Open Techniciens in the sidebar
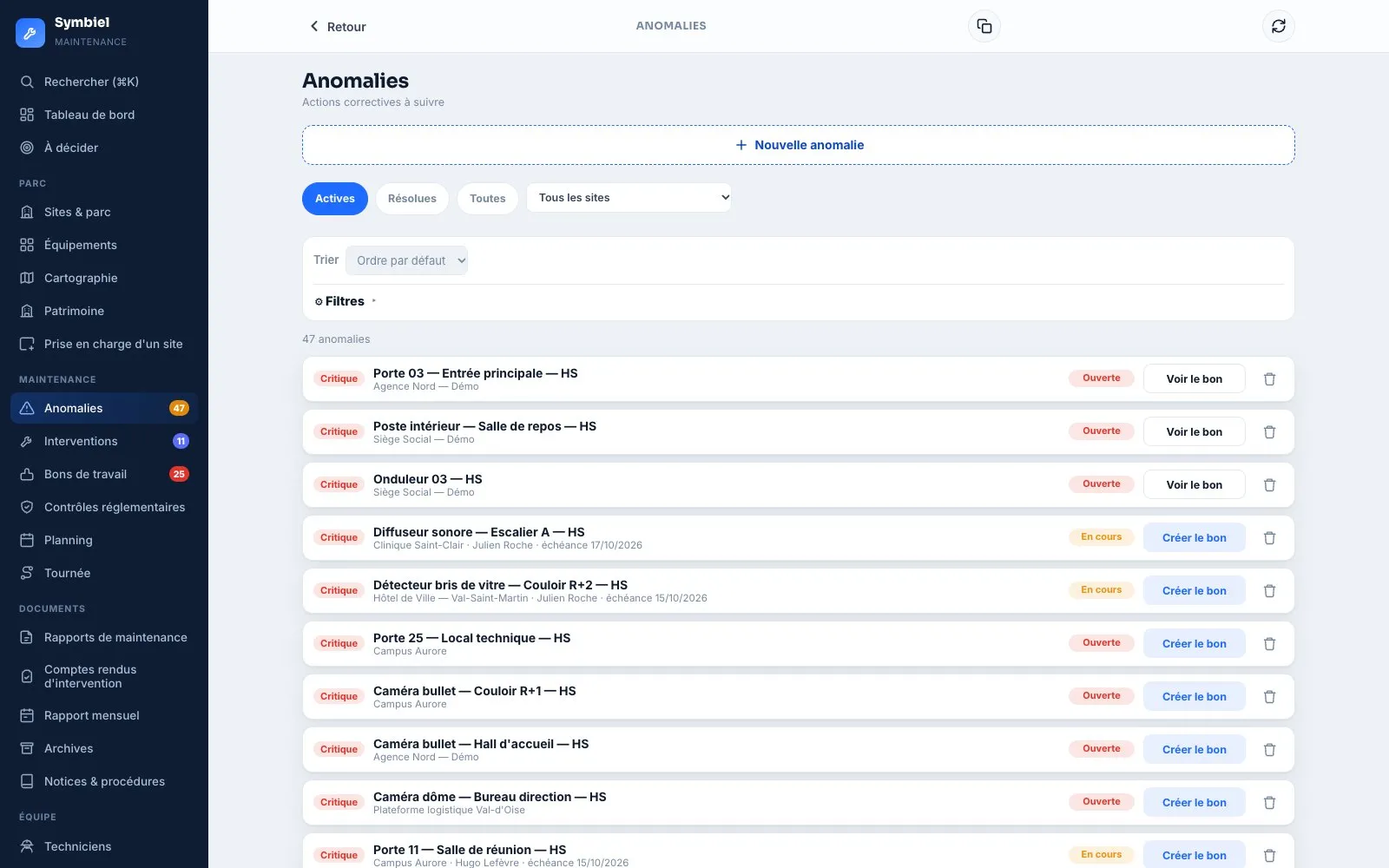The width and height of the screenshot is (1389, 868). pos(104,846)
